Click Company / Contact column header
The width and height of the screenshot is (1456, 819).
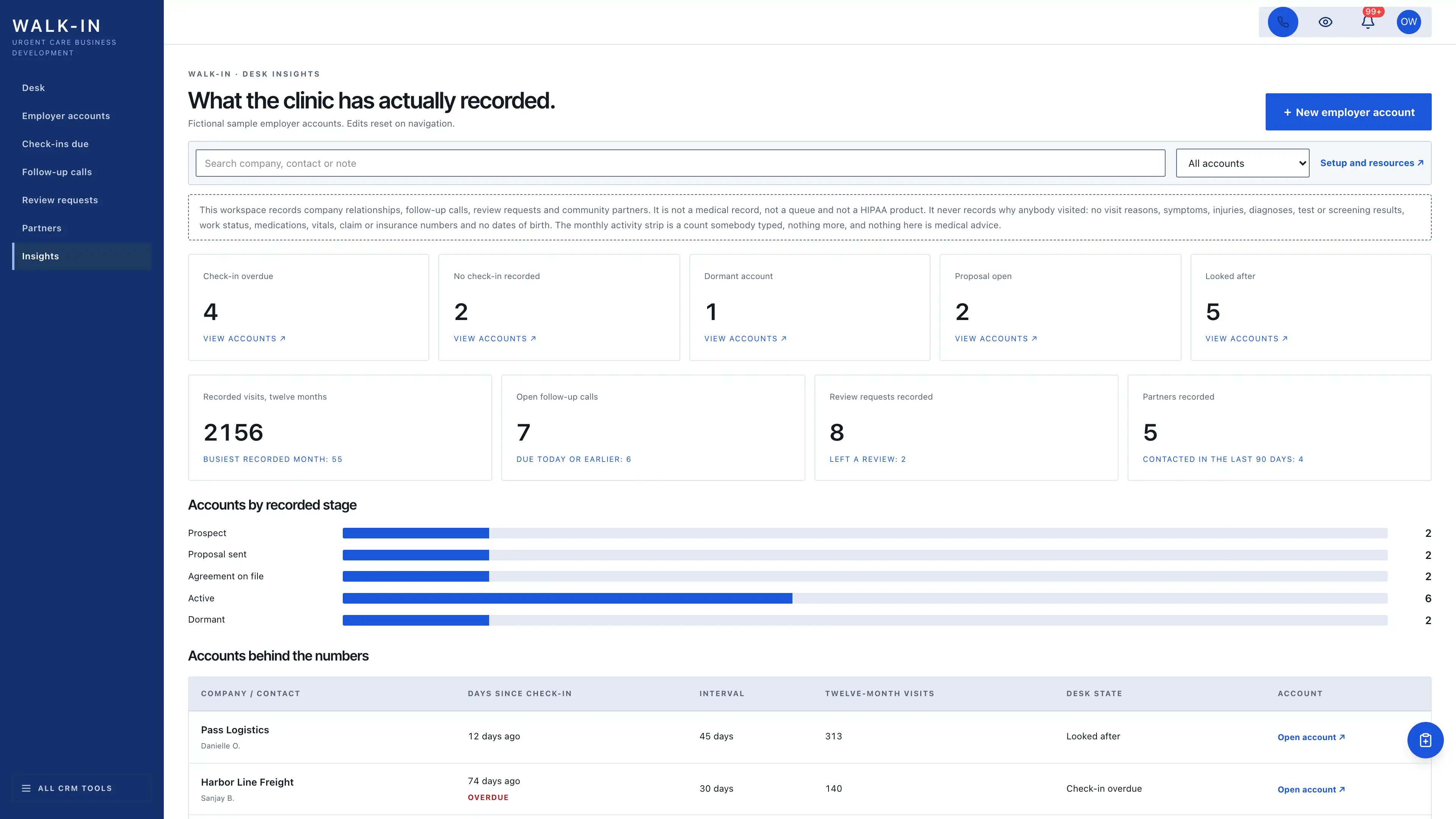point(250,693)
